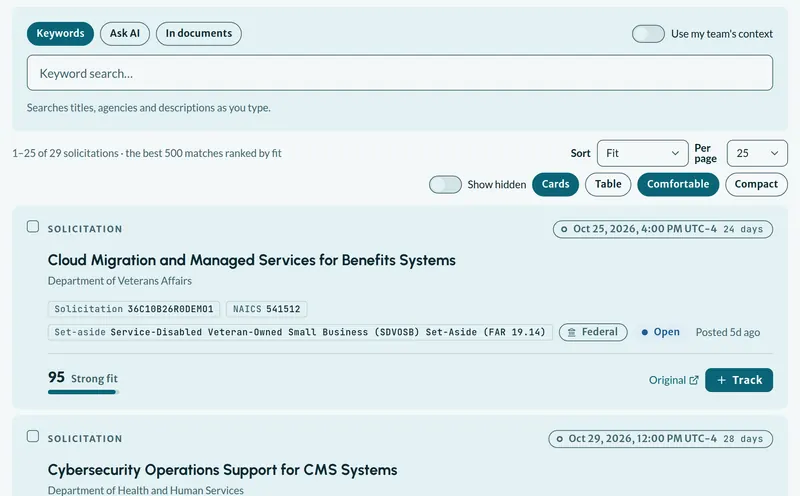Click Solicitation 36C10B26R0DEM01 tag
800x496 pixels.
[x=134, y=309]
